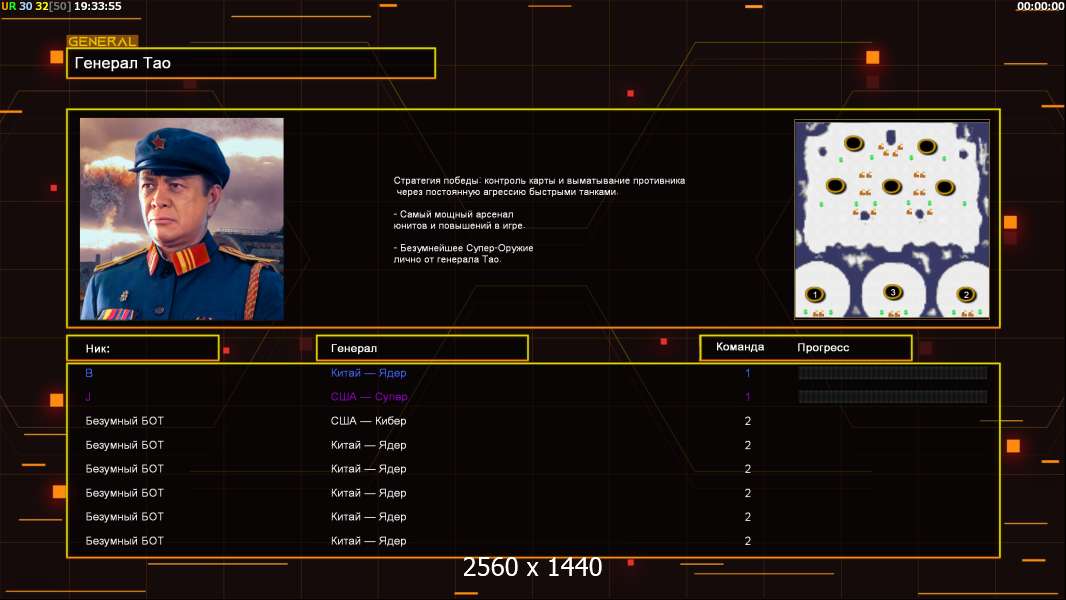Click the 'Ник:' column header

click(143, 348)
